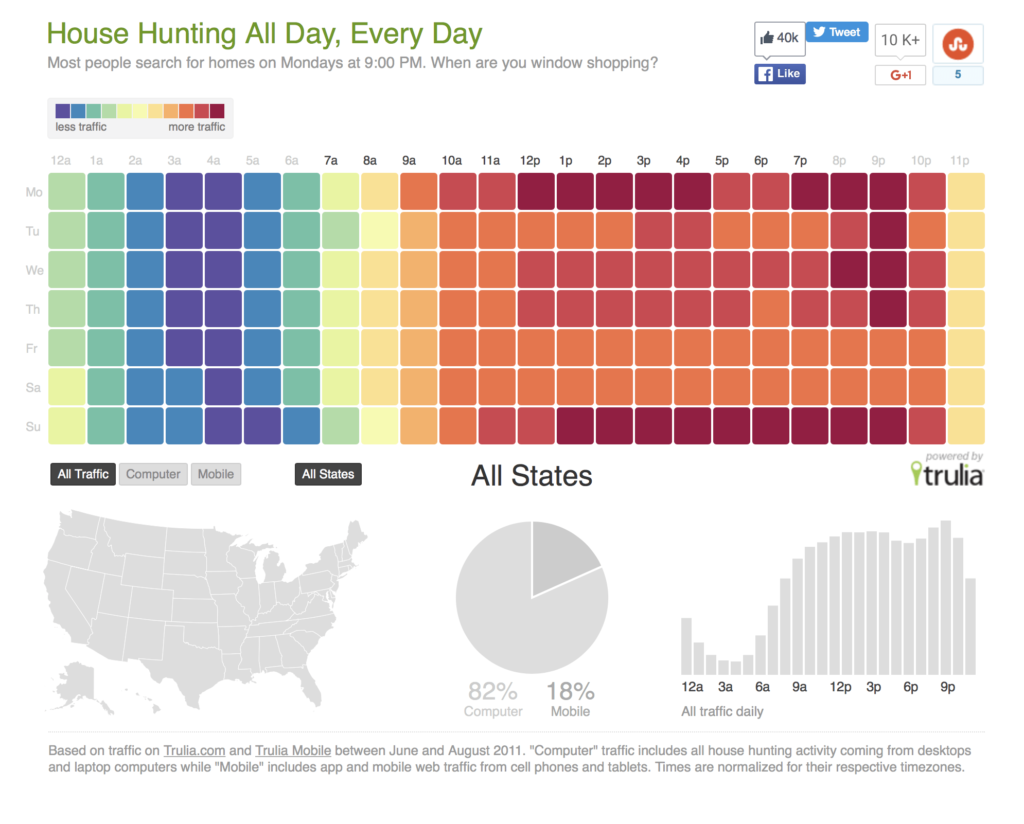
Task: Select the All Traffic filter
Action: click(83, 474)
